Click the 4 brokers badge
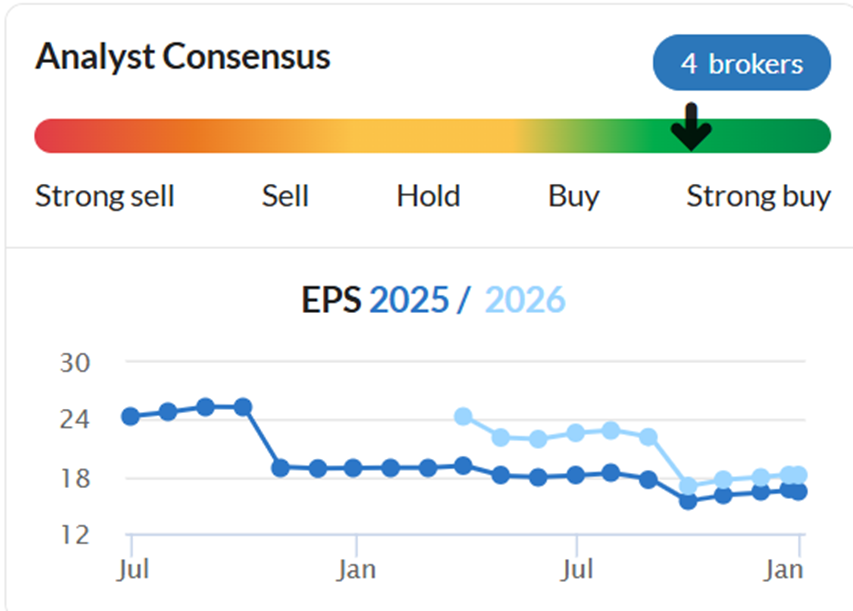Viewport: 853px width, 611px height. [x=741, y=63]
